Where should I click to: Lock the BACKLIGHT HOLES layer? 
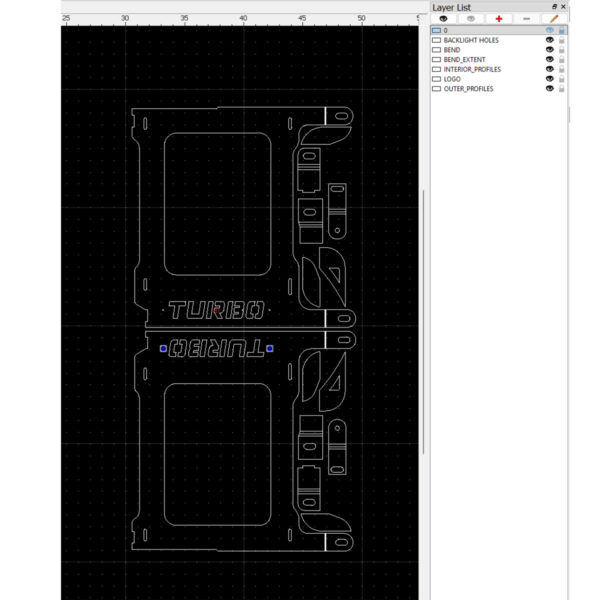561,40
